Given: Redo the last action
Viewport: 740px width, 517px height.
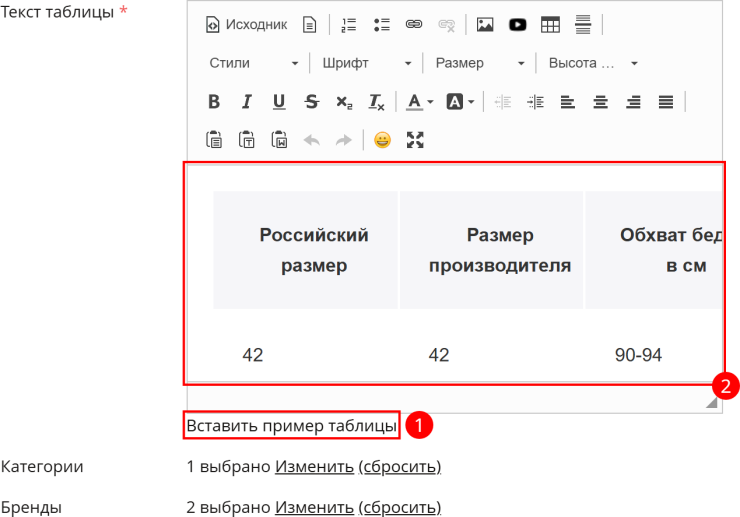Looking at the screenshot, I should pos(344,140).
